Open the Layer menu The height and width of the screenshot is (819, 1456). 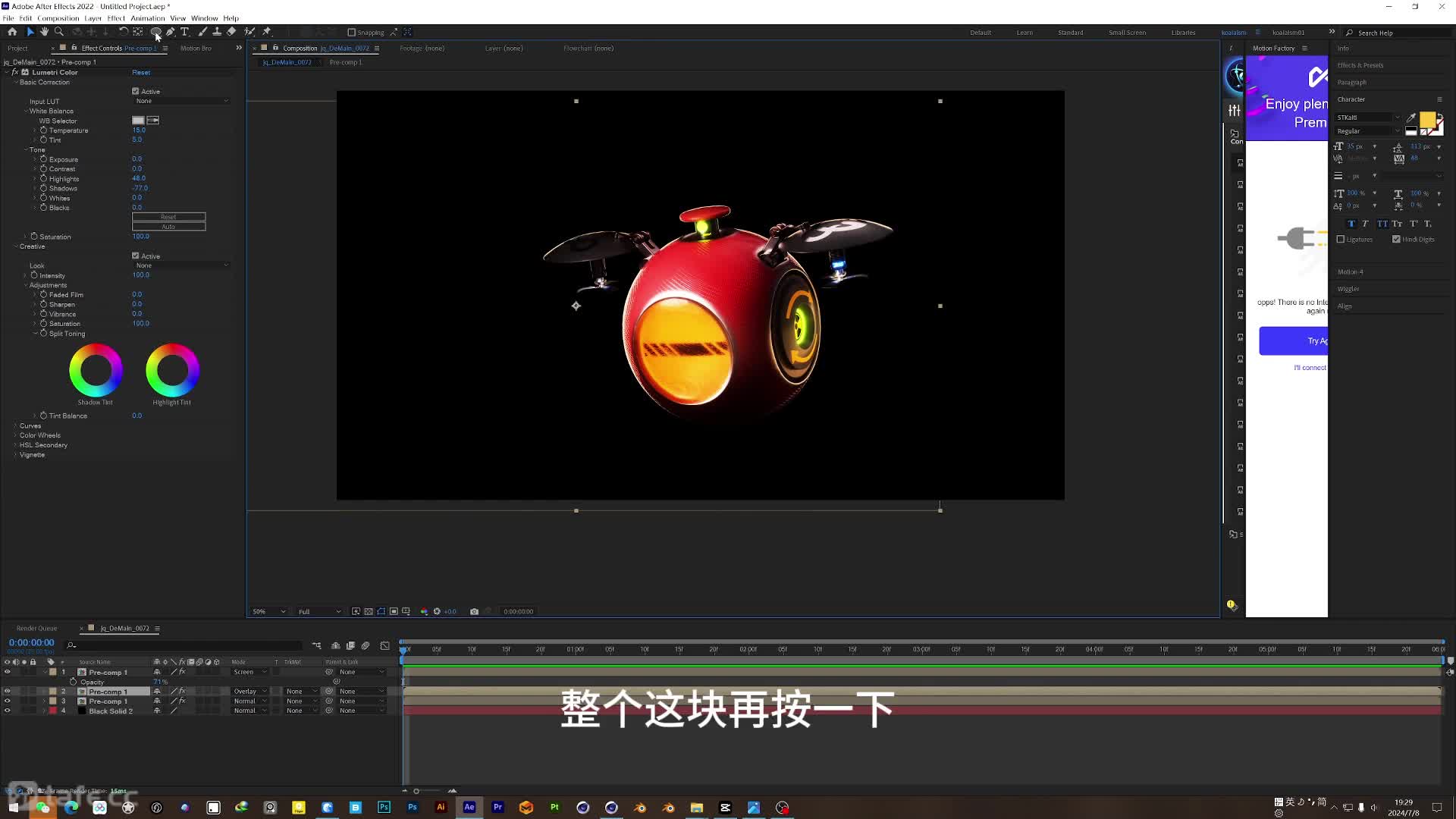click(x=93, y=18)
